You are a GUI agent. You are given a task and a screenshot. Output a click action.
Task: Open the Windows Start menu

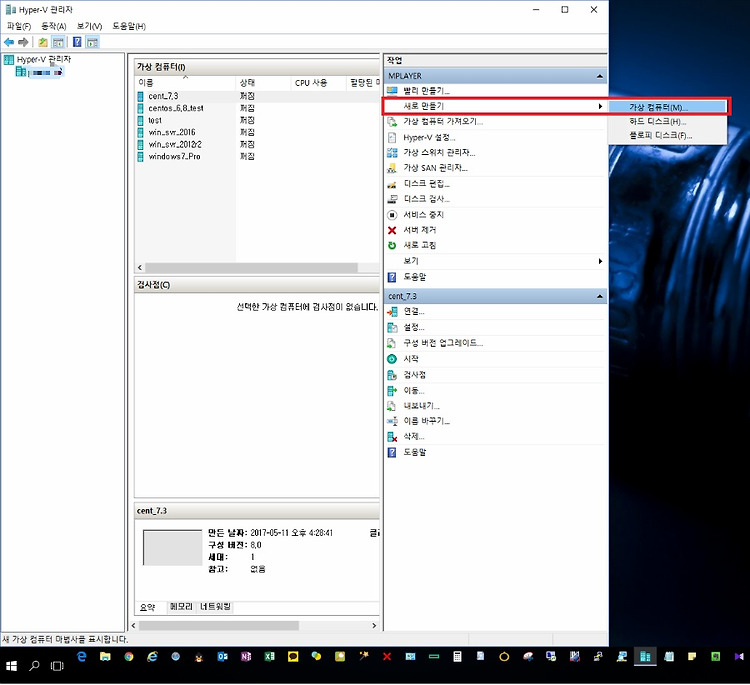tap(11, 666)
